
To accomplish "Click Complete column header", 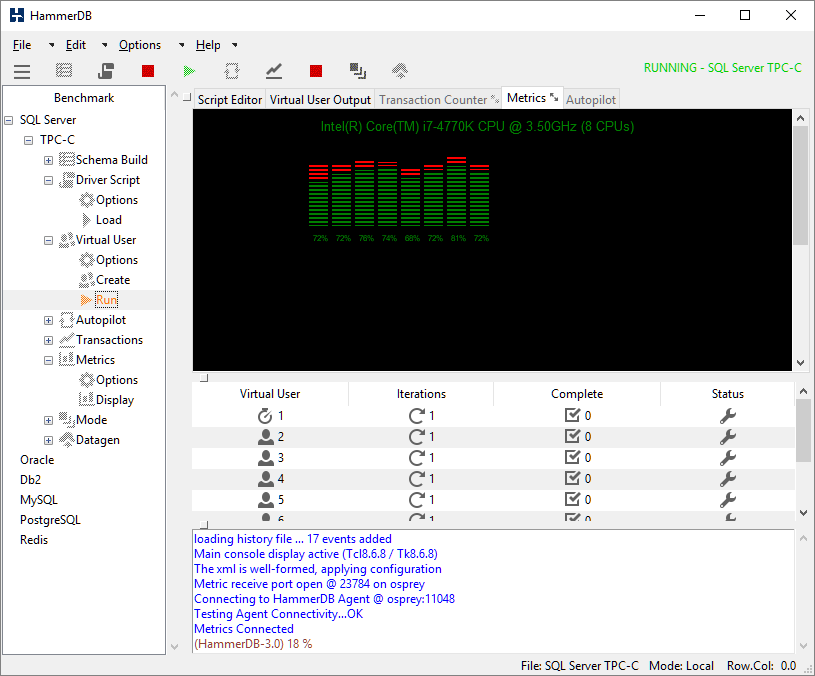I will tap(577, 394).
